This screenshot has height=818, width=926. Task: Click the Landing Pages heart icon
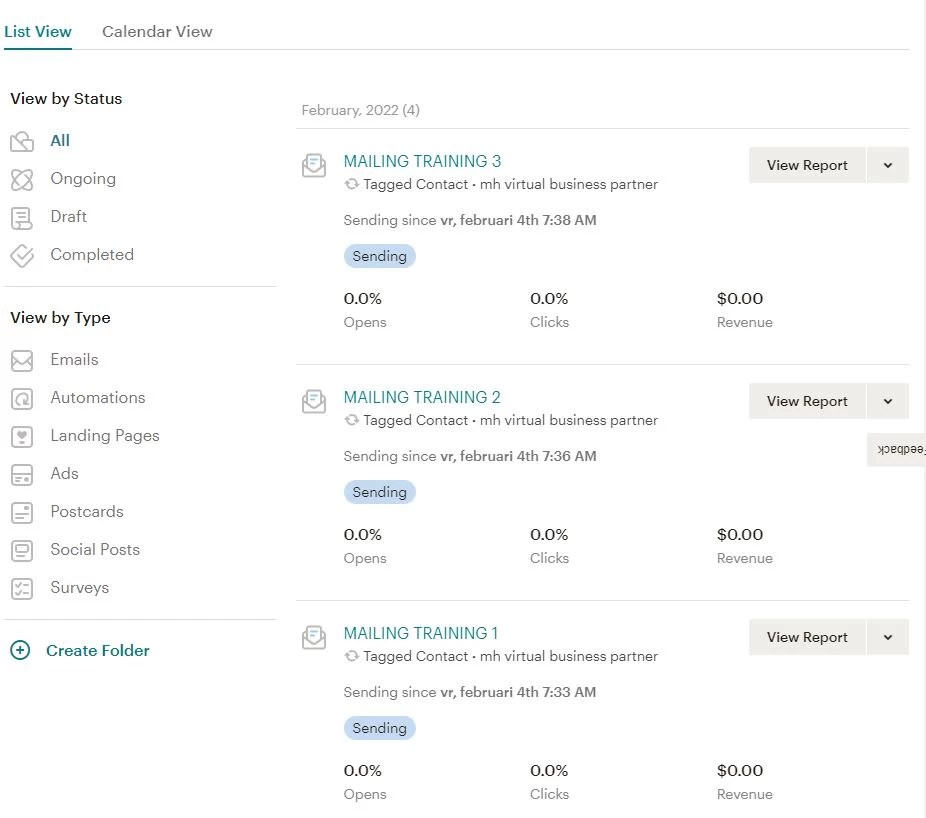pyautogui.click(x=22, y=436)
